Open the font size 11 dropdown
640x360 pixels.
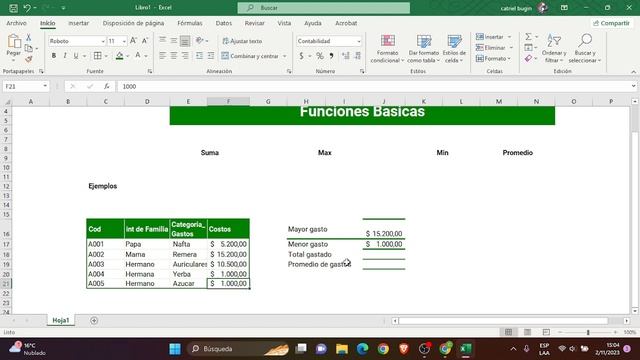[124, 41]
